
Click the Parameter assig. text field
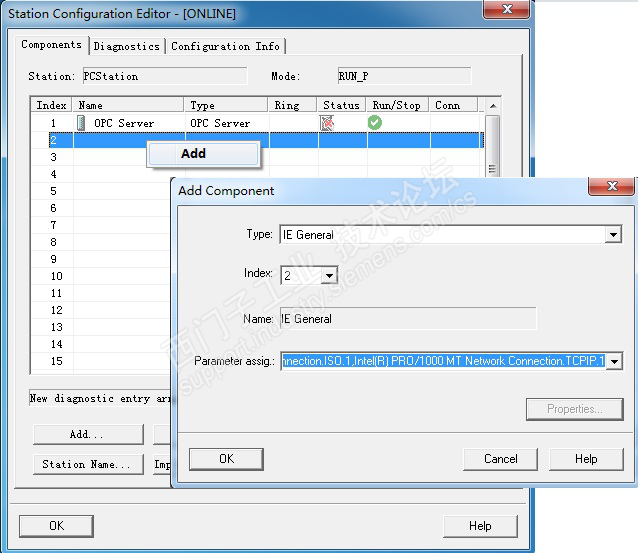(x=443, y=361)
